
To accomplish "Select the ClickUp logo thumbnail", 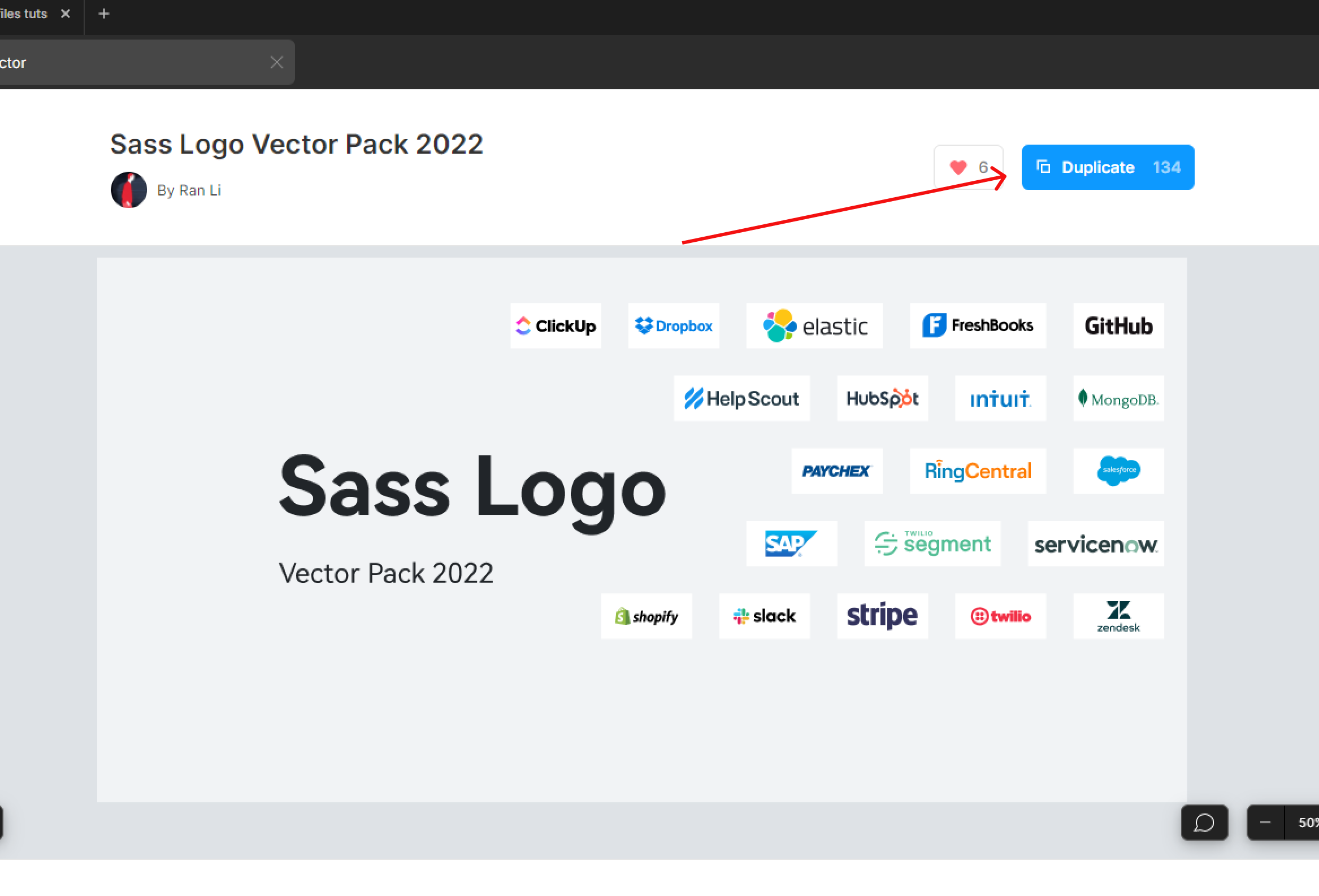I will 555,326.
